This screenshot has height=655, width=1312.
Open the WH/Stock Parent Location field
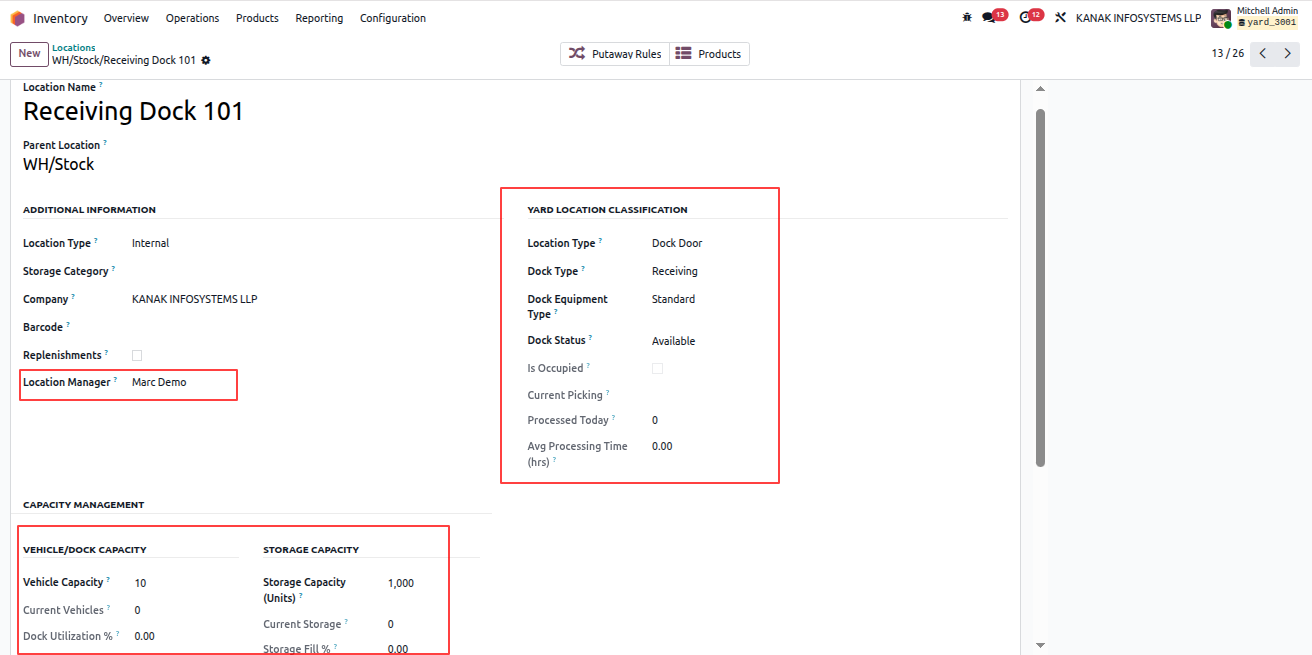(59, 164)
